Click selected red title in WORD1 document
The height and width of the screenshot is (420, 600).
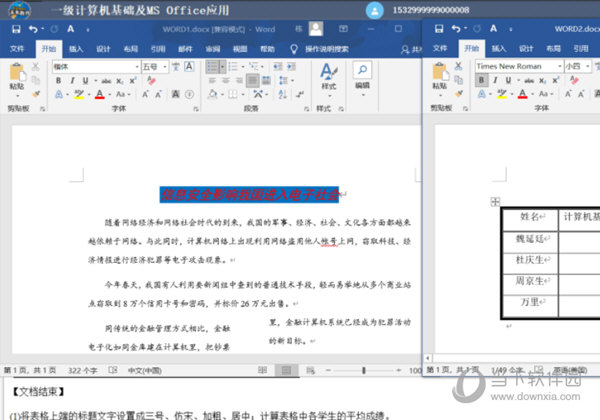click(249, 195)
